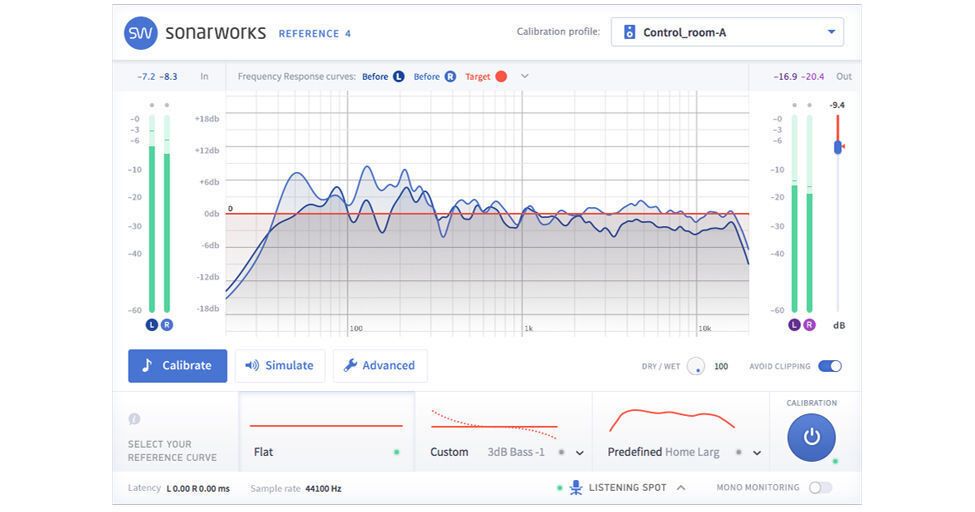
Task: Click the Custom curve dotted line thumbnail
Action: click(x=494, y=425)
